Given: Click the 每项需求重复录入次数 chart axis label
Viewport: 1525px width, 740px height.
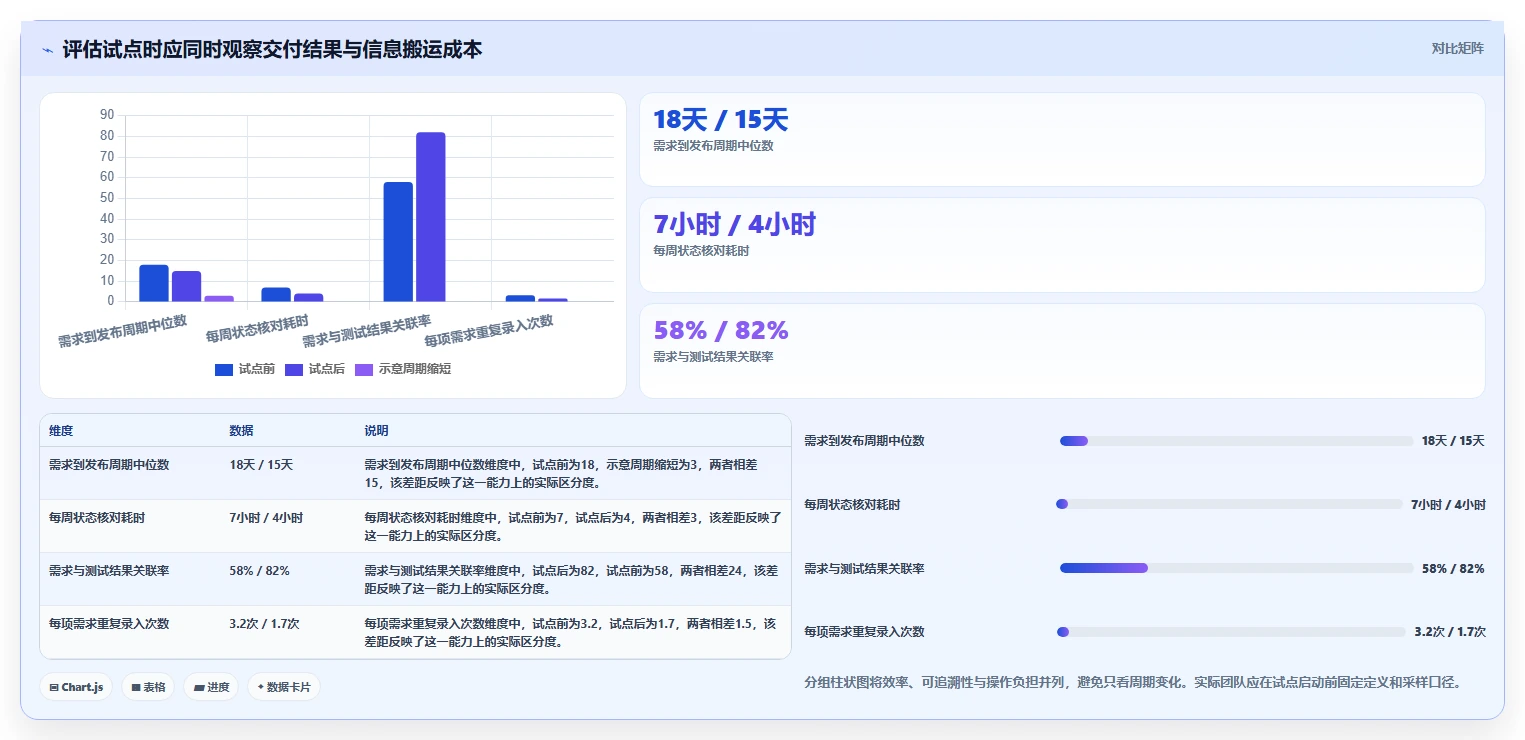Looking at the screenshot, I should pos(489,331).
